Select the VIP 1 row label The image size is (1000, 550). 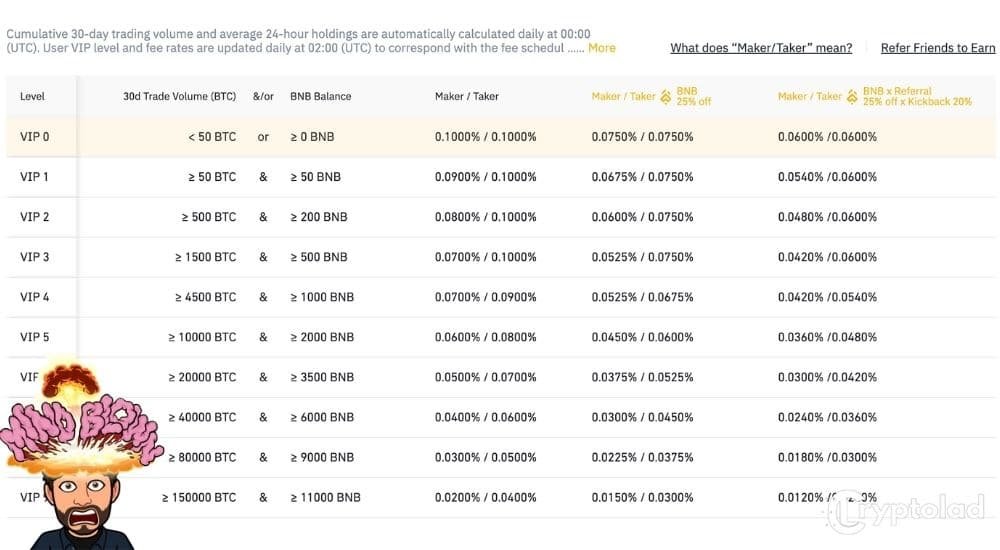tap(34, 177)
